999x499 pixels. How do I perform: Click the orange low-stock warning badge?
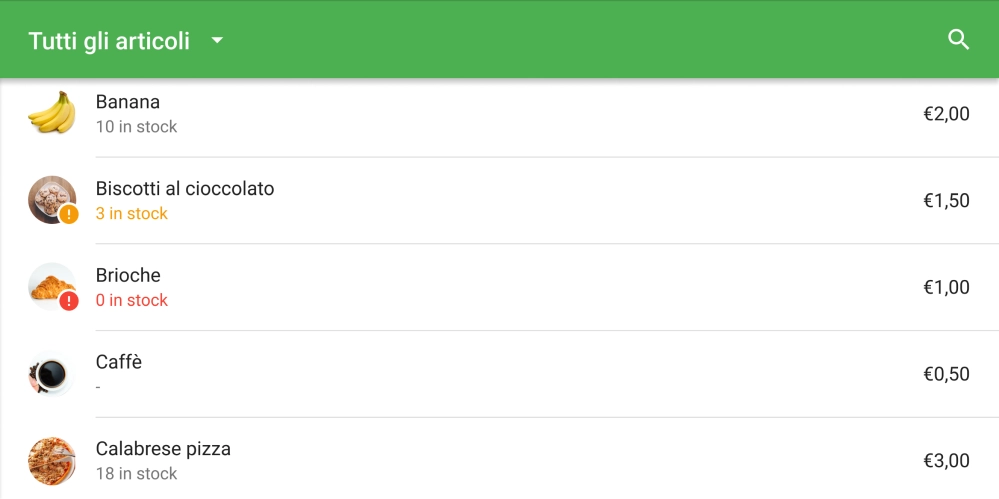[x=69, y=214]
